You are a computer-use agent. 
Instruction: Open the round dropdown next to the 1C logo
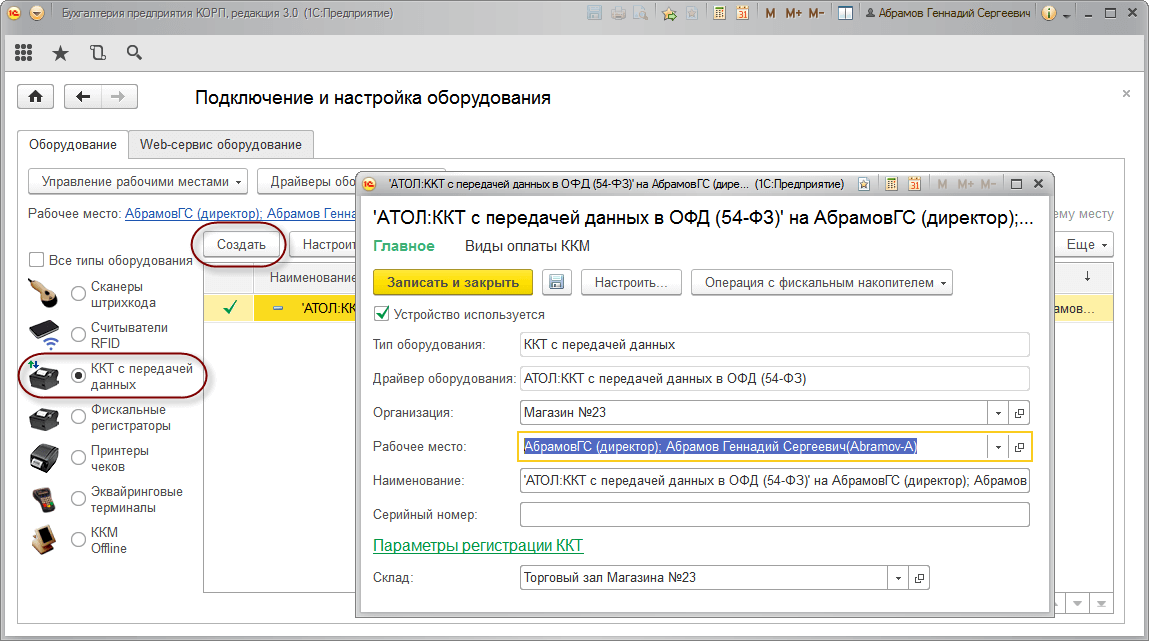pyautogui.click(x=37, y=13)
